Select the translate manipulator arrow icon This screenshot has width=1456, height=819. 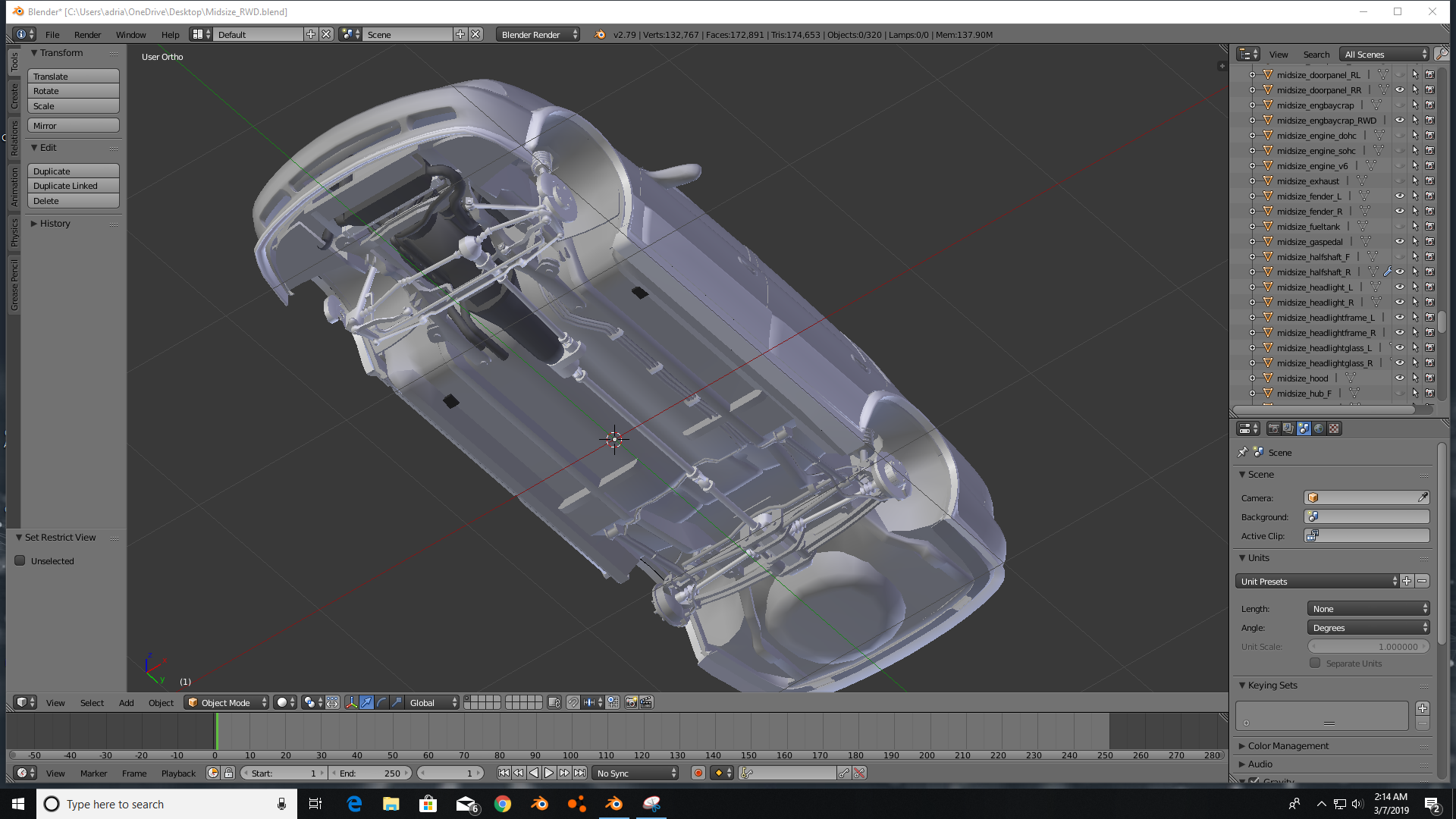pyautogui.click(x=366, y=702)
